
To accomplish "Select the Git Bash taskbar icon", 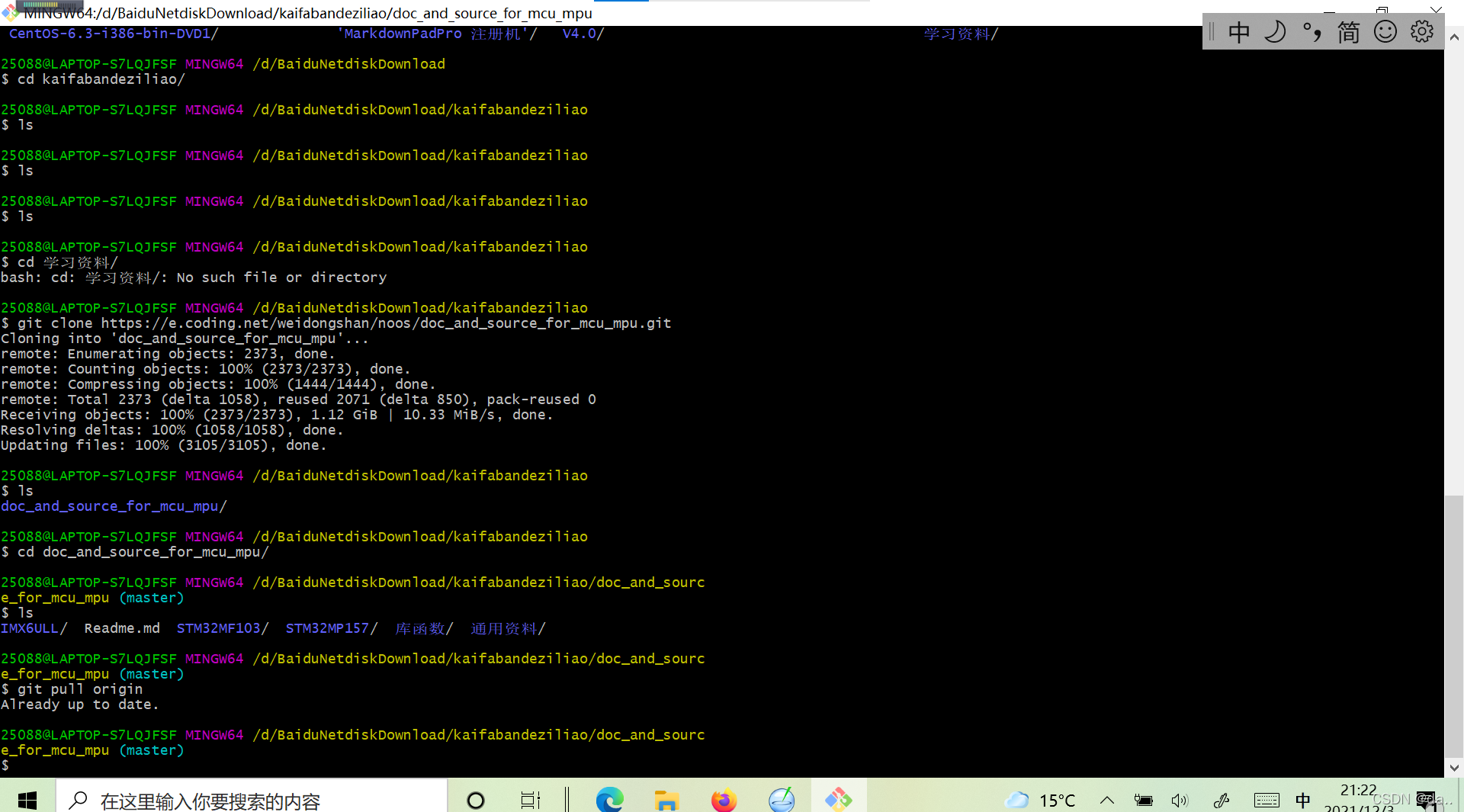I will 839,800.
